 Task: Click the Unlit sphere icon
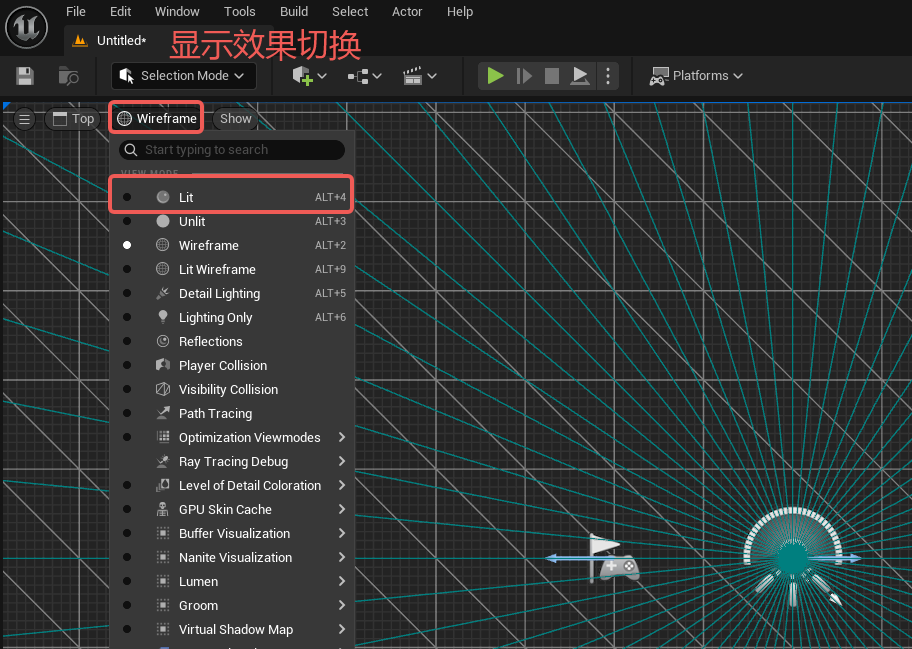(x=163, y=221)
